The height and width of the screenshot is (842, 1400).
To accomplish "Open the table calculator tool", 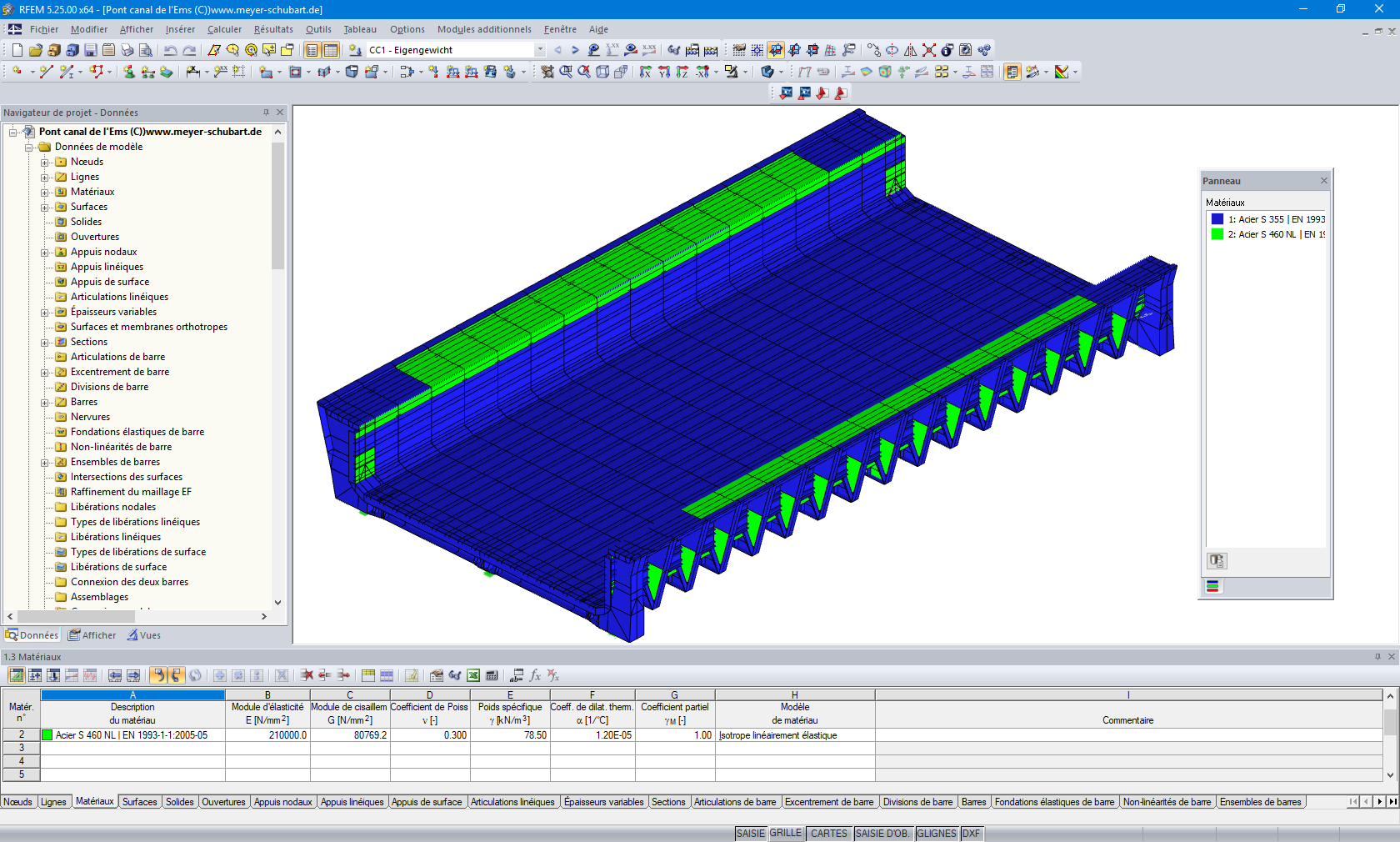I will pyautogui.click(x=492, y=675).
